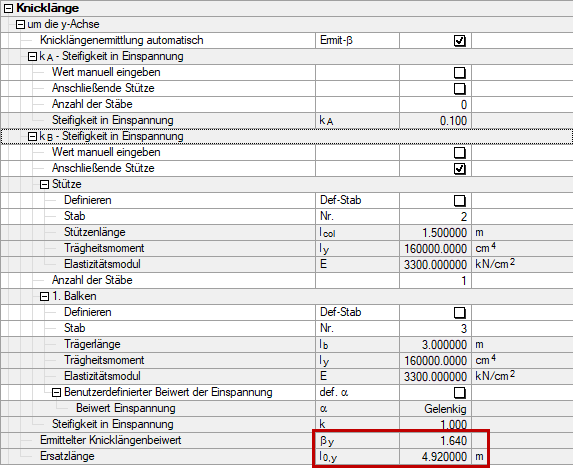Image resolution: width=573 pixels, height=476 pixels.
Task: Select Balken Elastizitätsmodul value 3300.000000
Action: point(435,377)
